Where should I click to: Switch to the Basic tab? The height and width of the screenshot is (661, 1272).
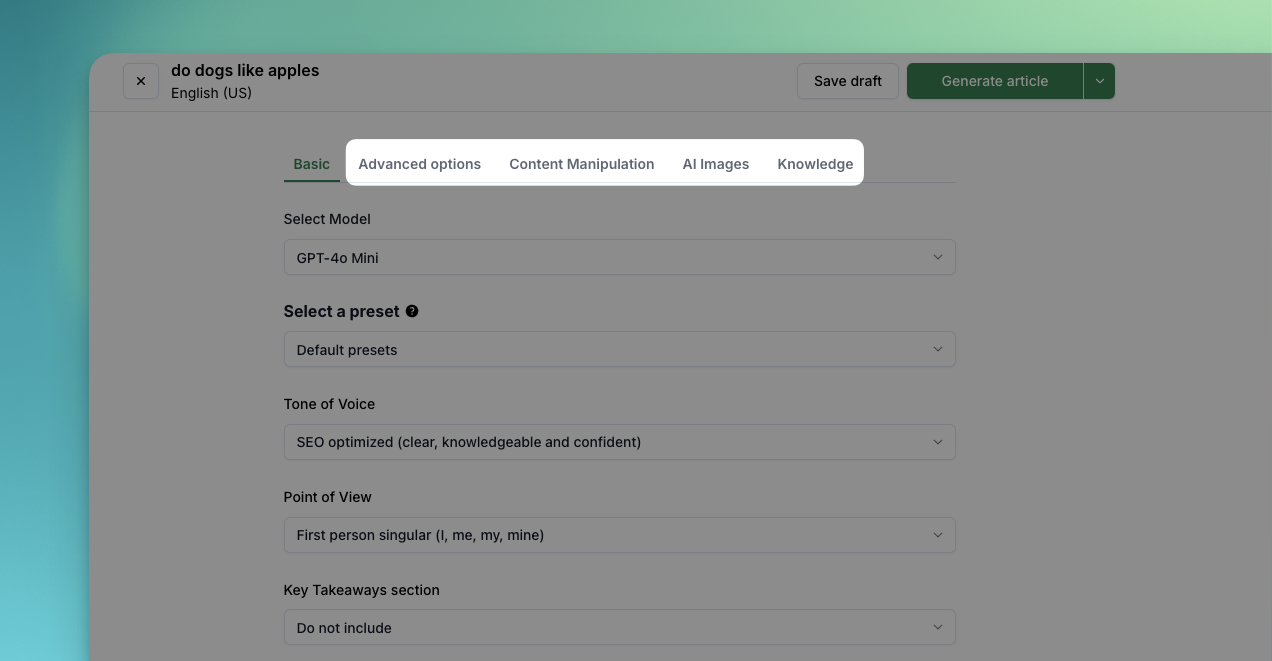[311, 164]
